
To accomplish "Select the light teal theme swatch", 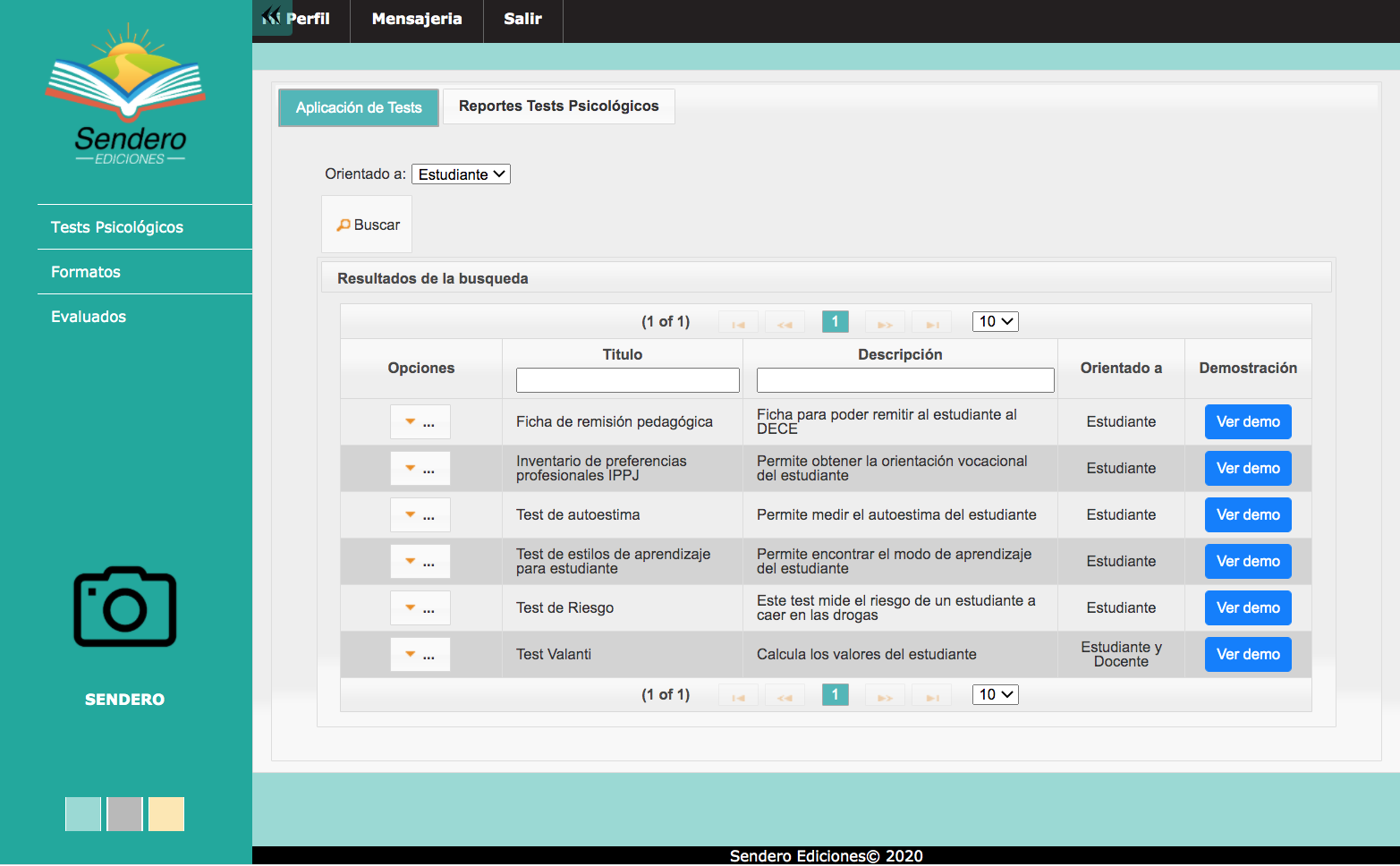I will 83,814.
